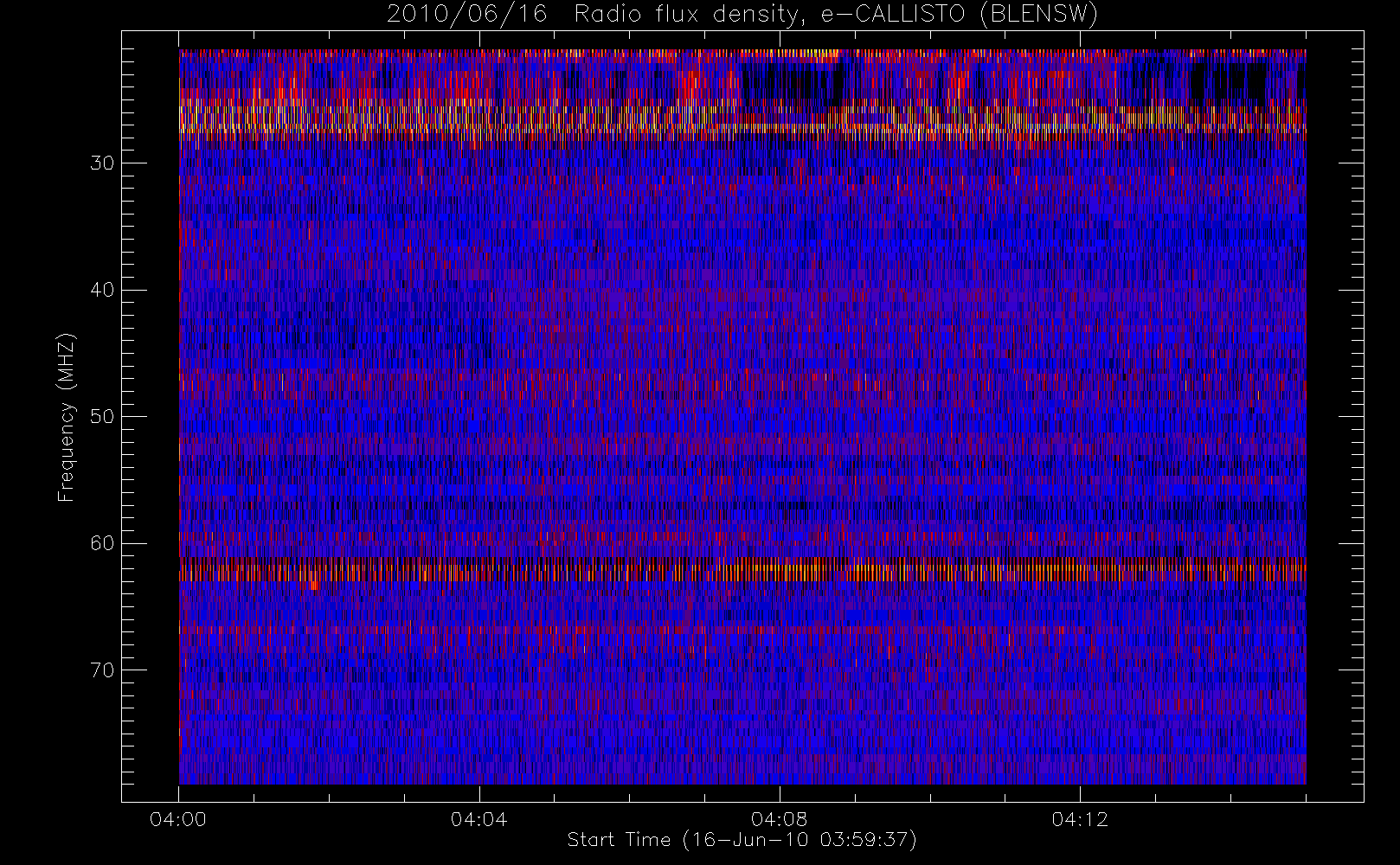
Task: Click the 40 frequency tick label
Action: 102,290
